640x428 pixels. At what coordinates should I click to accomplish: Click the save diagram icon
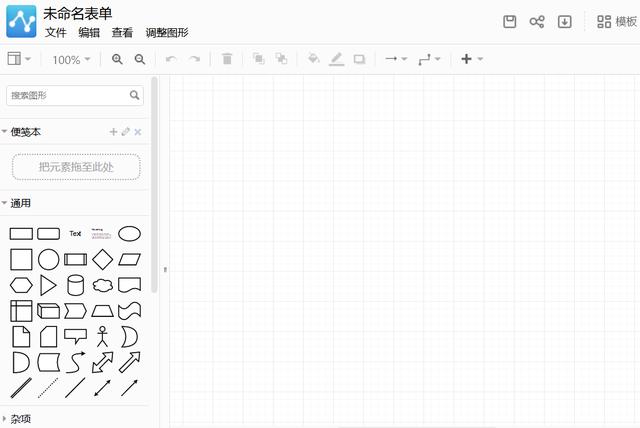click(509, 21)
